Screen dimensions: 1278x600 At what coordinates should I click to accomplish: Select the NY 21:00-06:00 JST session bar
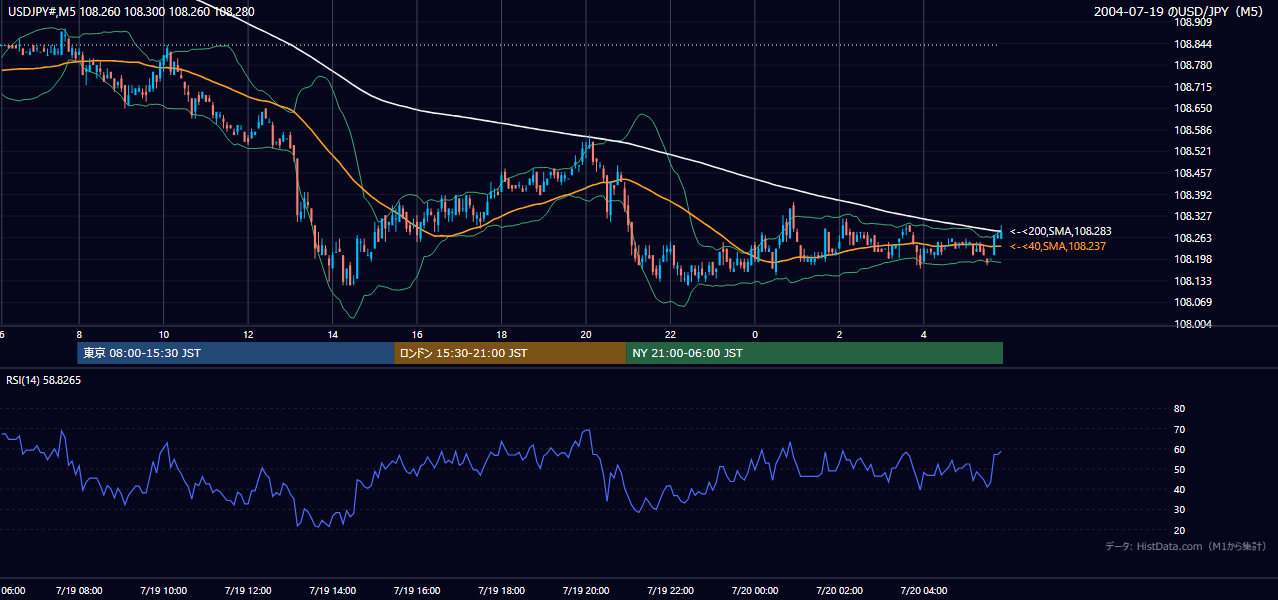[x=814, y=353]
